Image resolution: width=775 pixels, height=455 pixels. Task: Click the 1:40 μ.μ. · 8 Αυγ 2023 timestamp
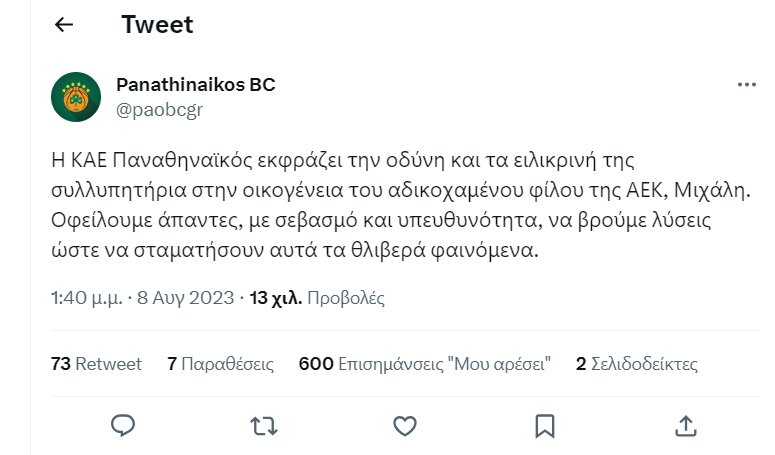pos(142,298)
